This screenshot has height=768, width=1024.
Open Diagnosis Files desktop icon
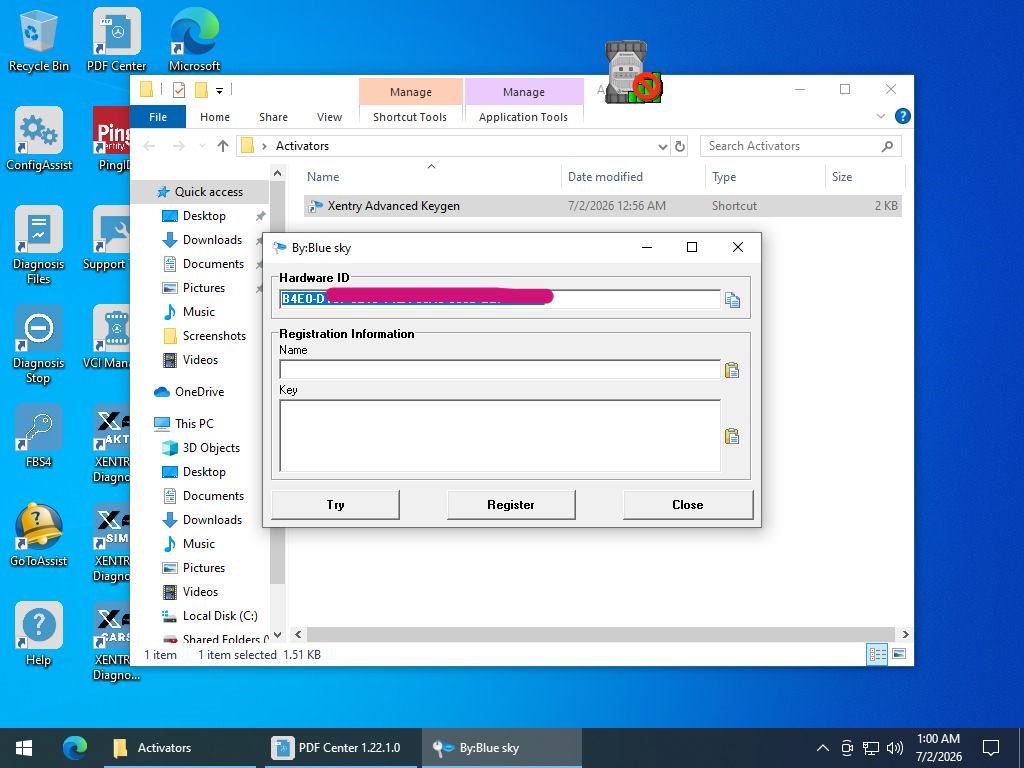coord(39,245)
